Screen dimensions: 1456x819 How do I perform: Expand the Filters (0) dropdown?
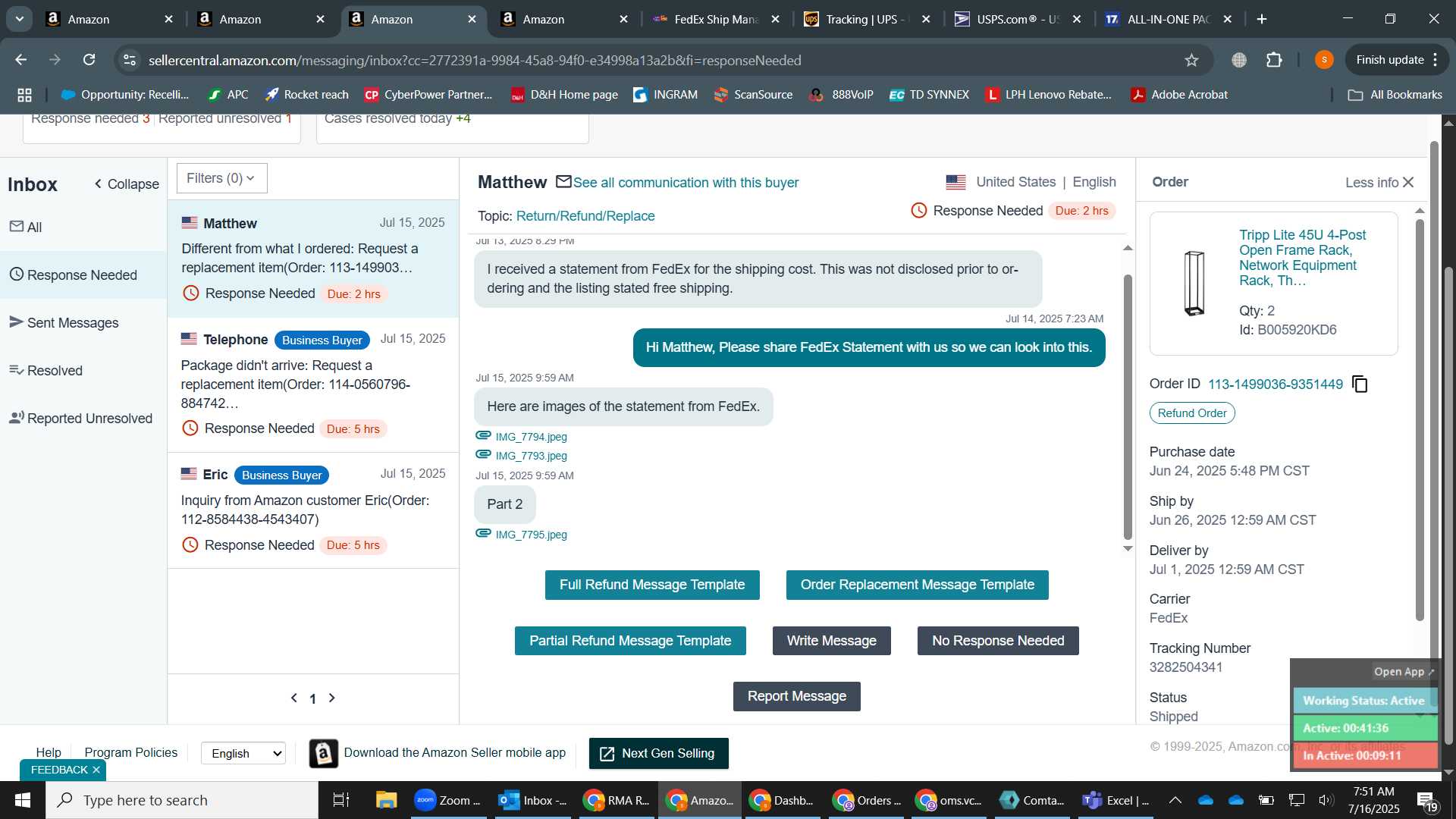click(x=221, y=178)
